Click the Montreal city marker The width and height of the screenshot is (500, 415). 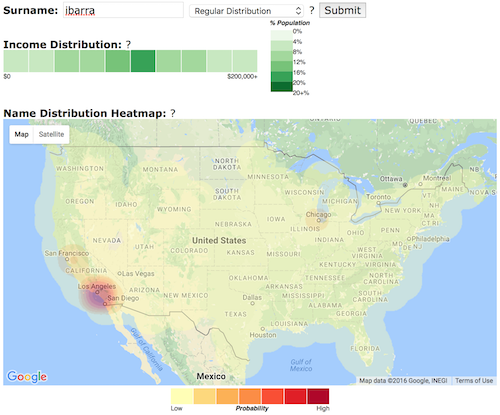420,184
